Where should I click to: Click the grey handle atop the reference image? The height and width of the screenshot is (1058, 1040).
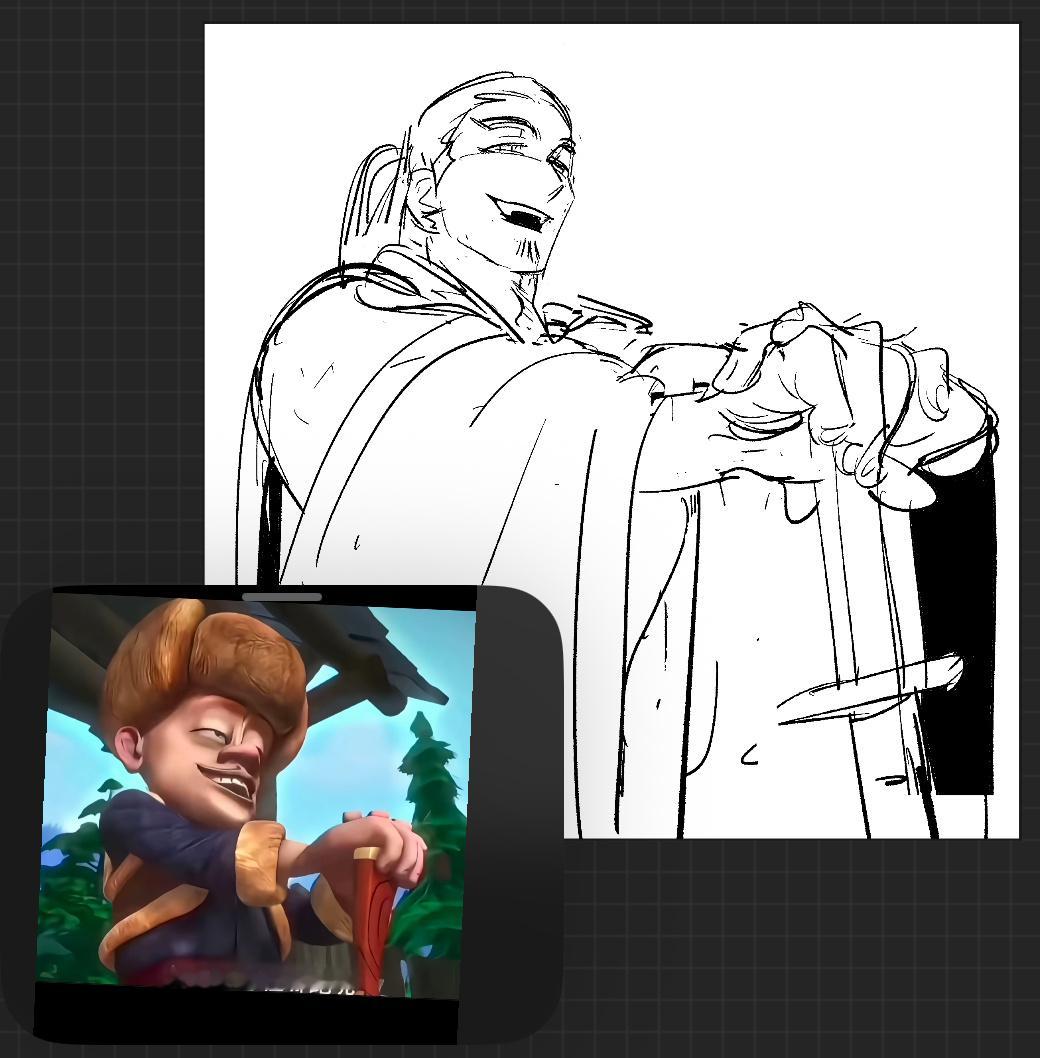(281, 597)
